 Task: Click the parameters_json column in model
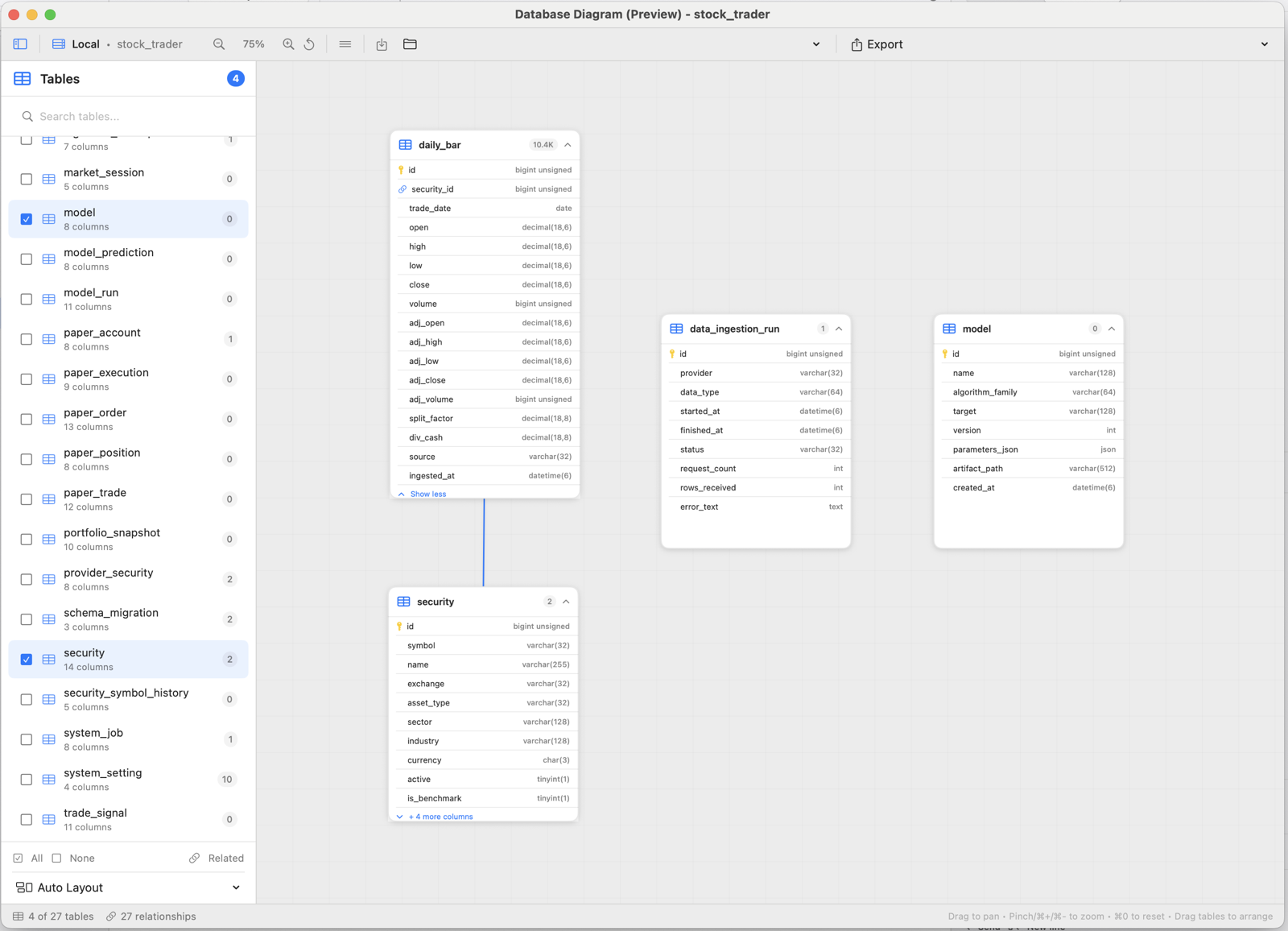click(x=1029, y=449)
